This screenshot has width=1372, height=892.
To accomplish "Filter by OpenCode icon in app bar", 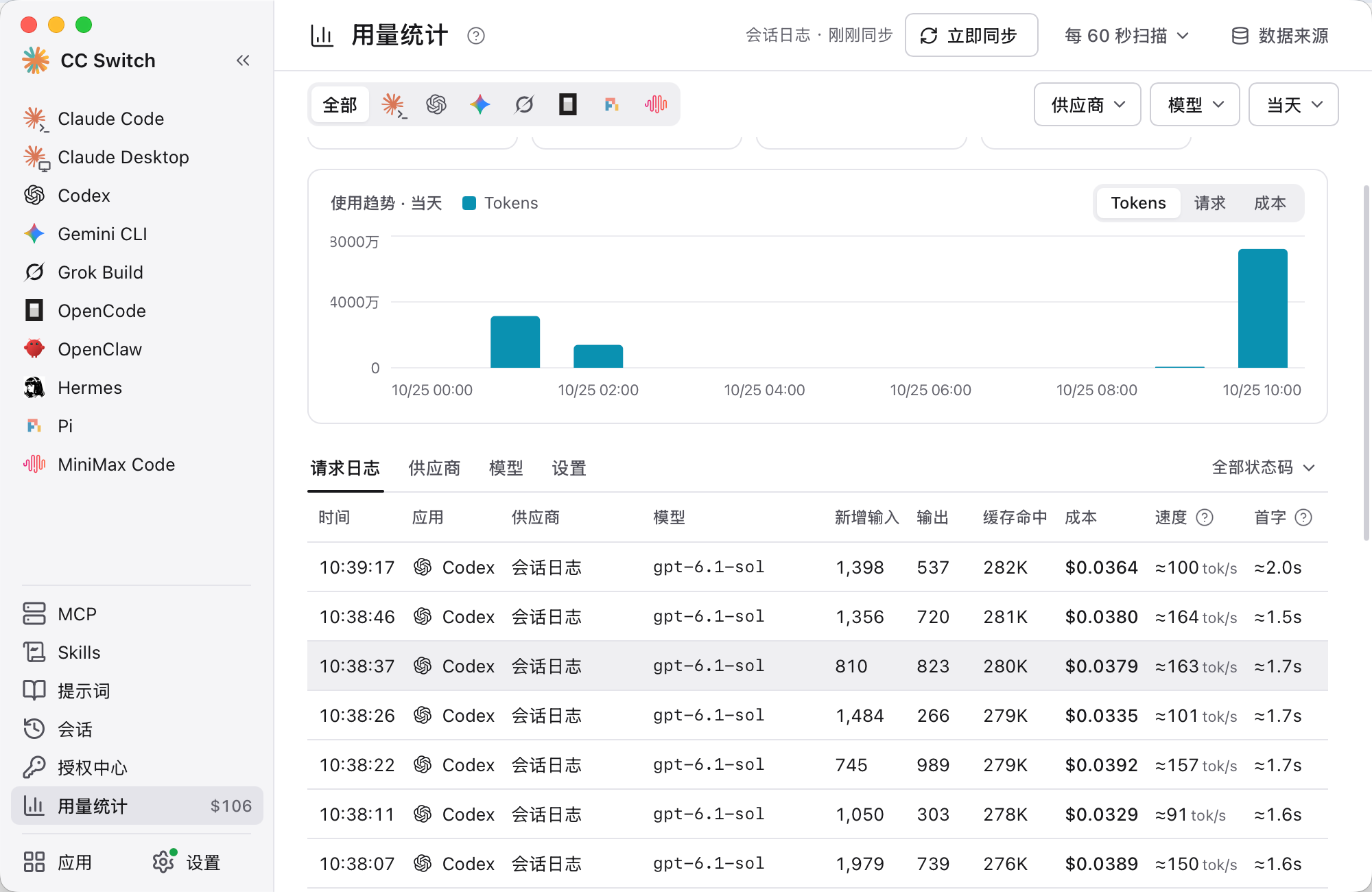I will [x=568, y=105].
